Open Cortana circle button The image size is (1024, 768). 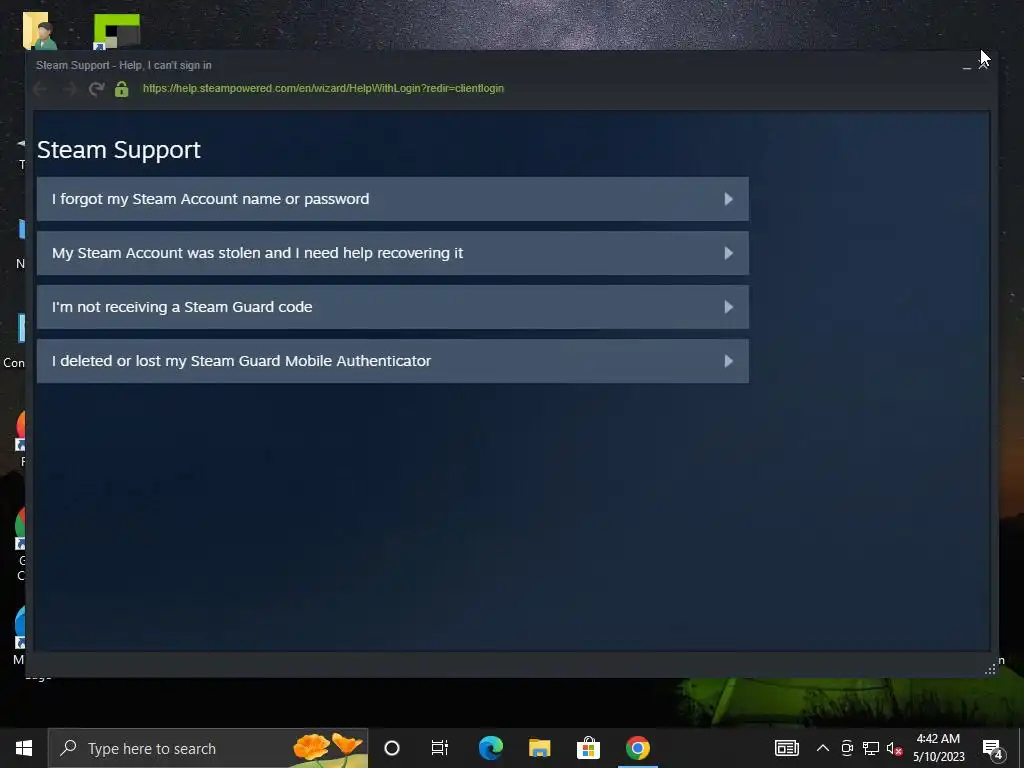pyautogui.click(x=392, y=748)
